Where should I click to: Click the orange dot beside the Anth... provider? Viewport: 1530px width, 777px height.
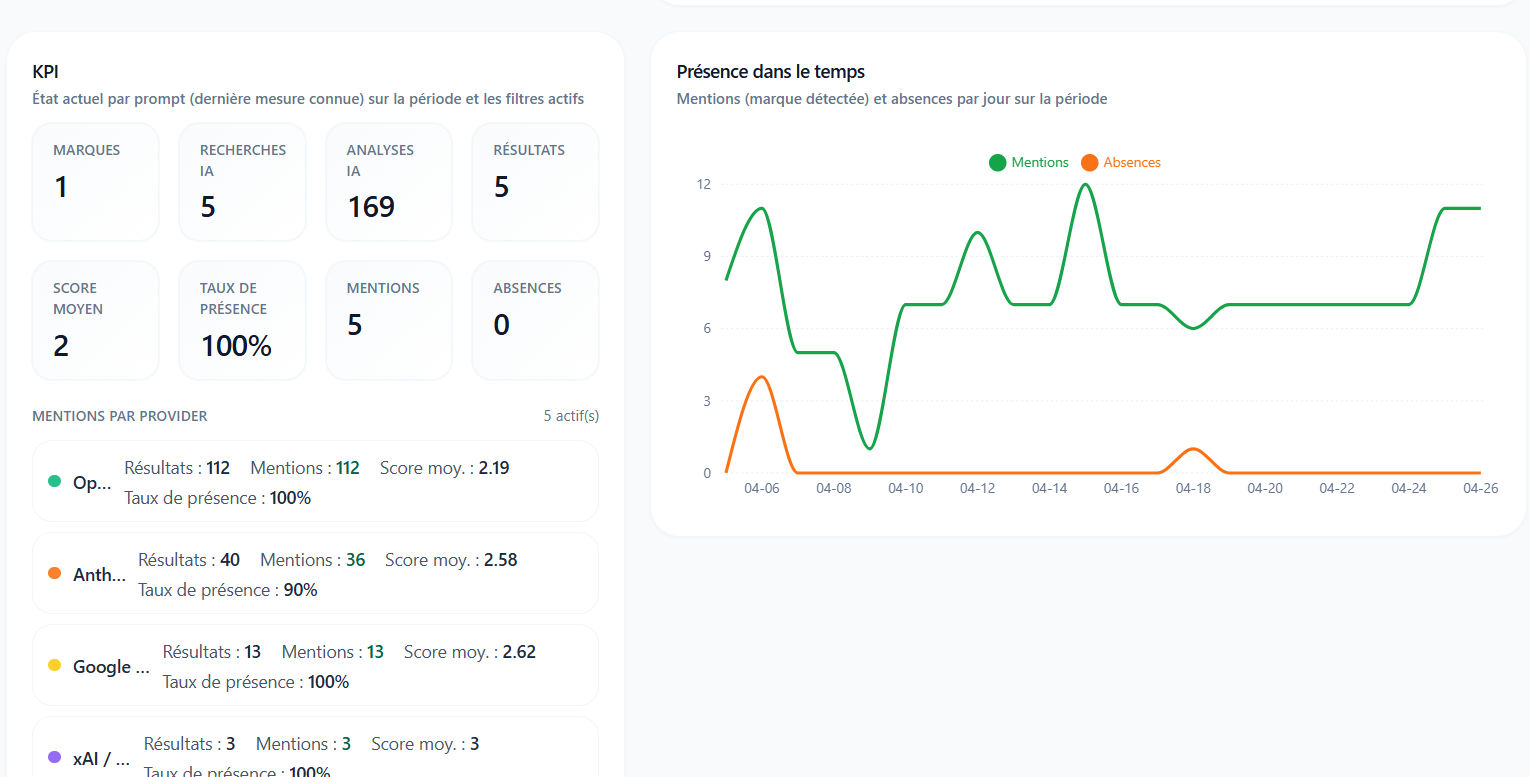[x=55, y=574]
